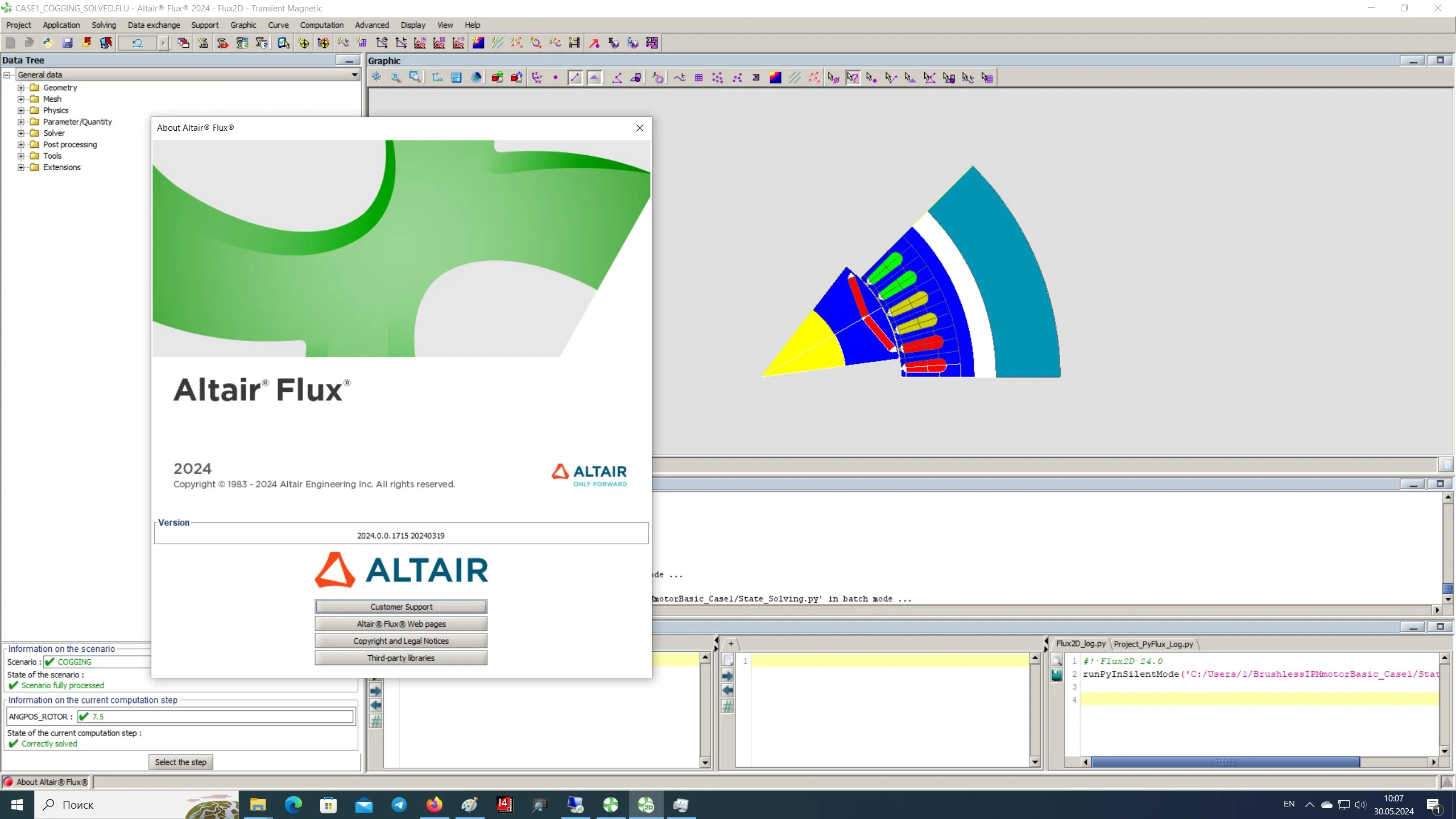Expand the Parameter/Quantity tree node
The height and width of the screenshot is (819, 1456).
pyautogui.click(x=21, y=122)
